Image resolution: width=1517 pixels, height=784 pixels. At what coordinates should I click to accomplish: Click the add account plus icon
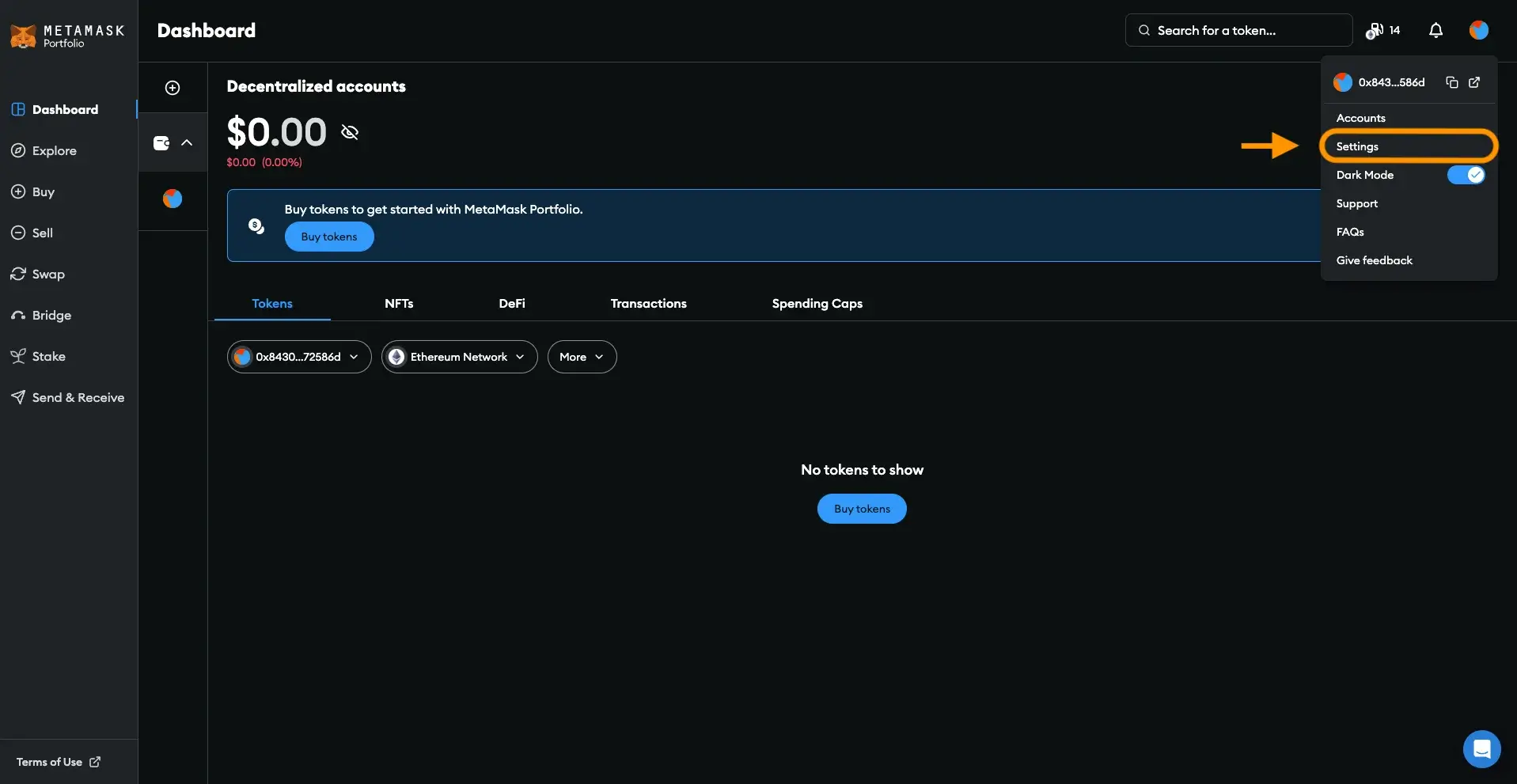173,88
